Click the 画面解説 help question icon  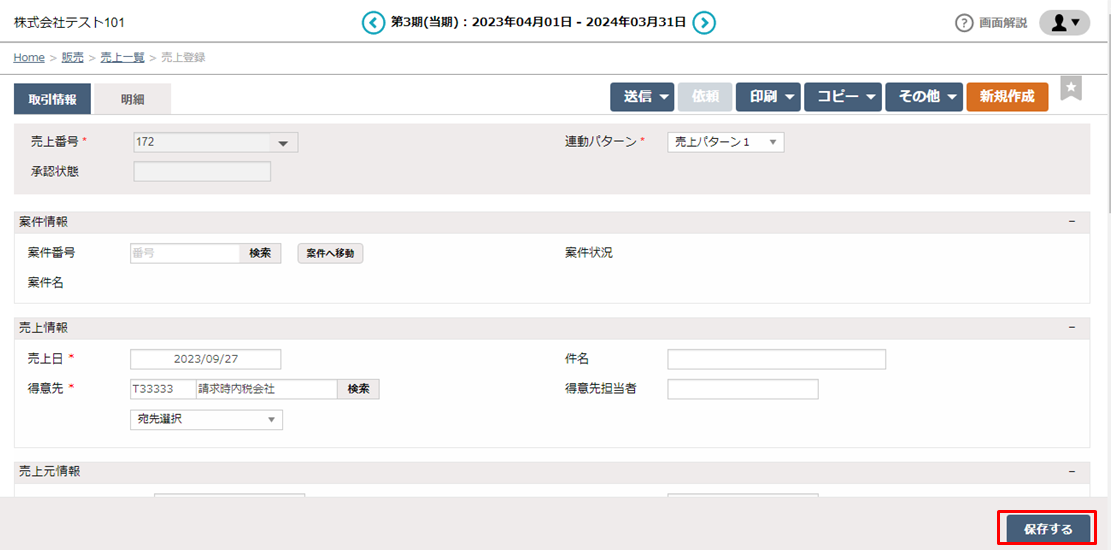pos(964,23)
